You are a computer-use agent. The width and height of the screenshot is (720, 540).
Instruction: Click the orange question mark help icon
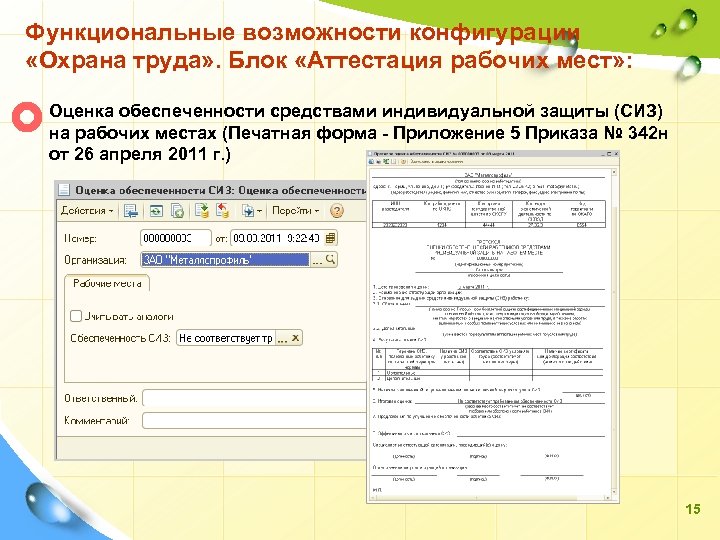click(337, 211)
